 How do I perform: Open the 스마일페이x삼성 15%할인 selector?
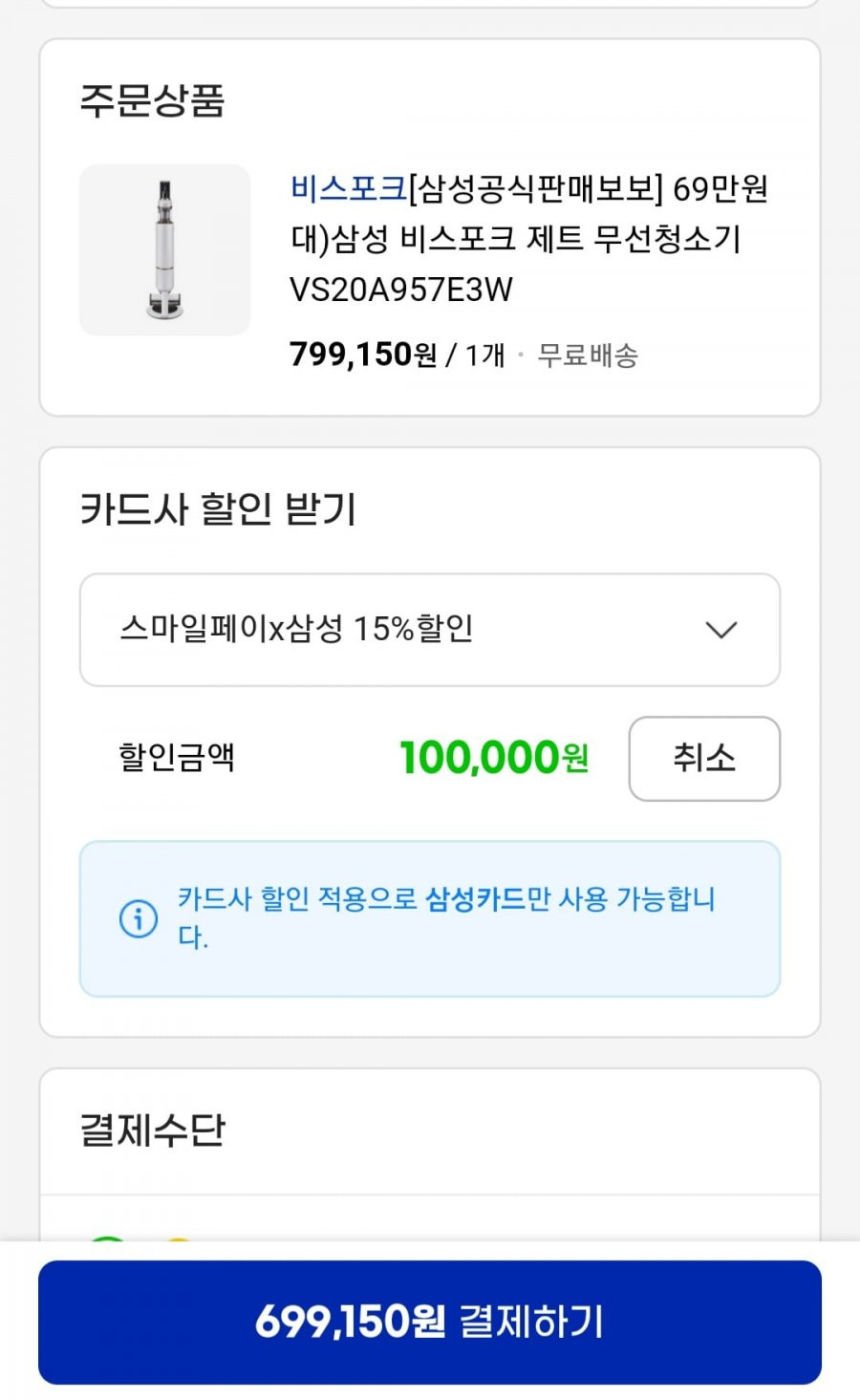coord(430,630)
